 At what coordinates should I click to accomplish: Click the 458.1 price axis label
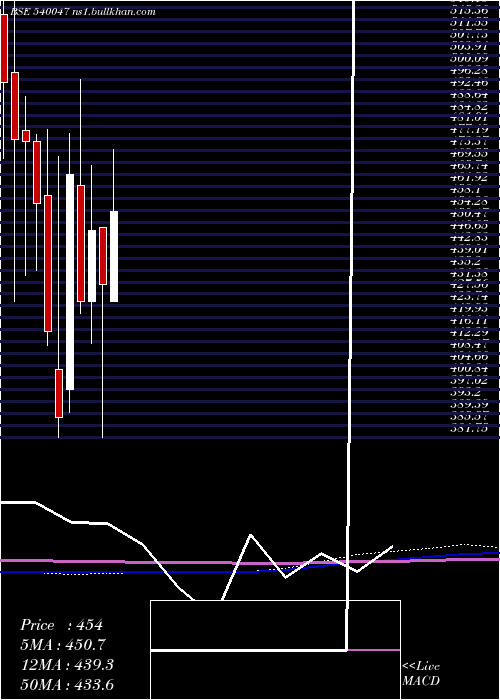click(465, 190)
